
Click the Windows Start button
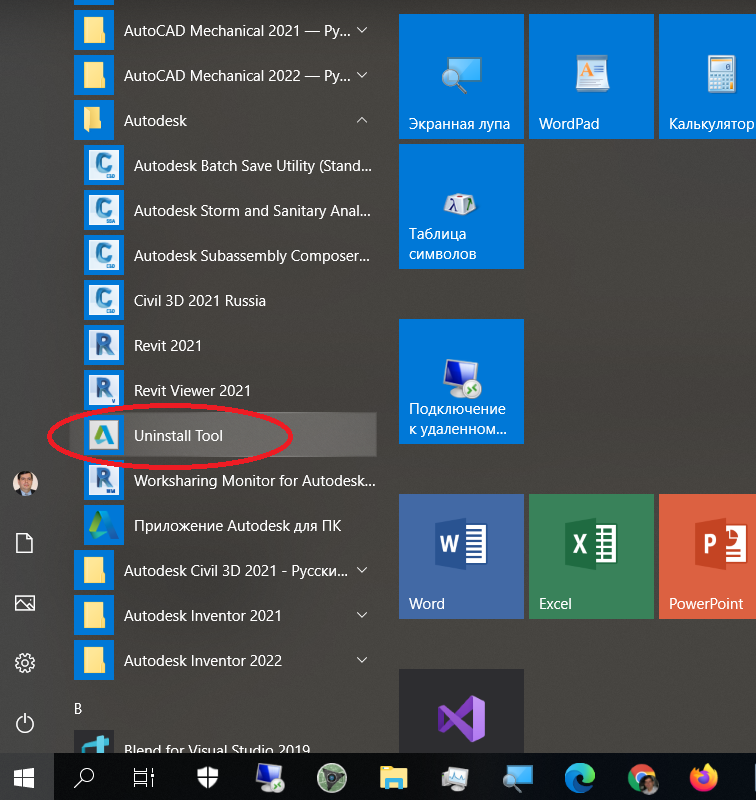pos(24,777)
